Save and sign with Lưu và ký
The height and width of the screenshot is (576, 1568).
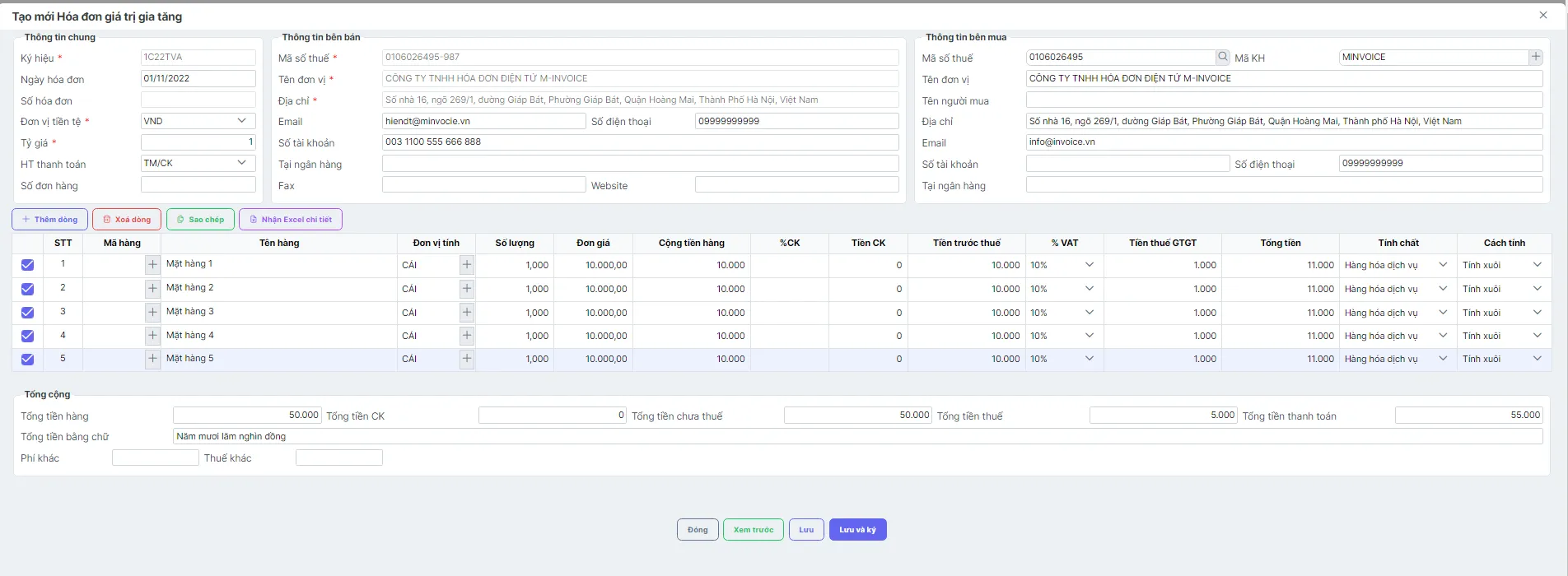(x=858, y=530)
